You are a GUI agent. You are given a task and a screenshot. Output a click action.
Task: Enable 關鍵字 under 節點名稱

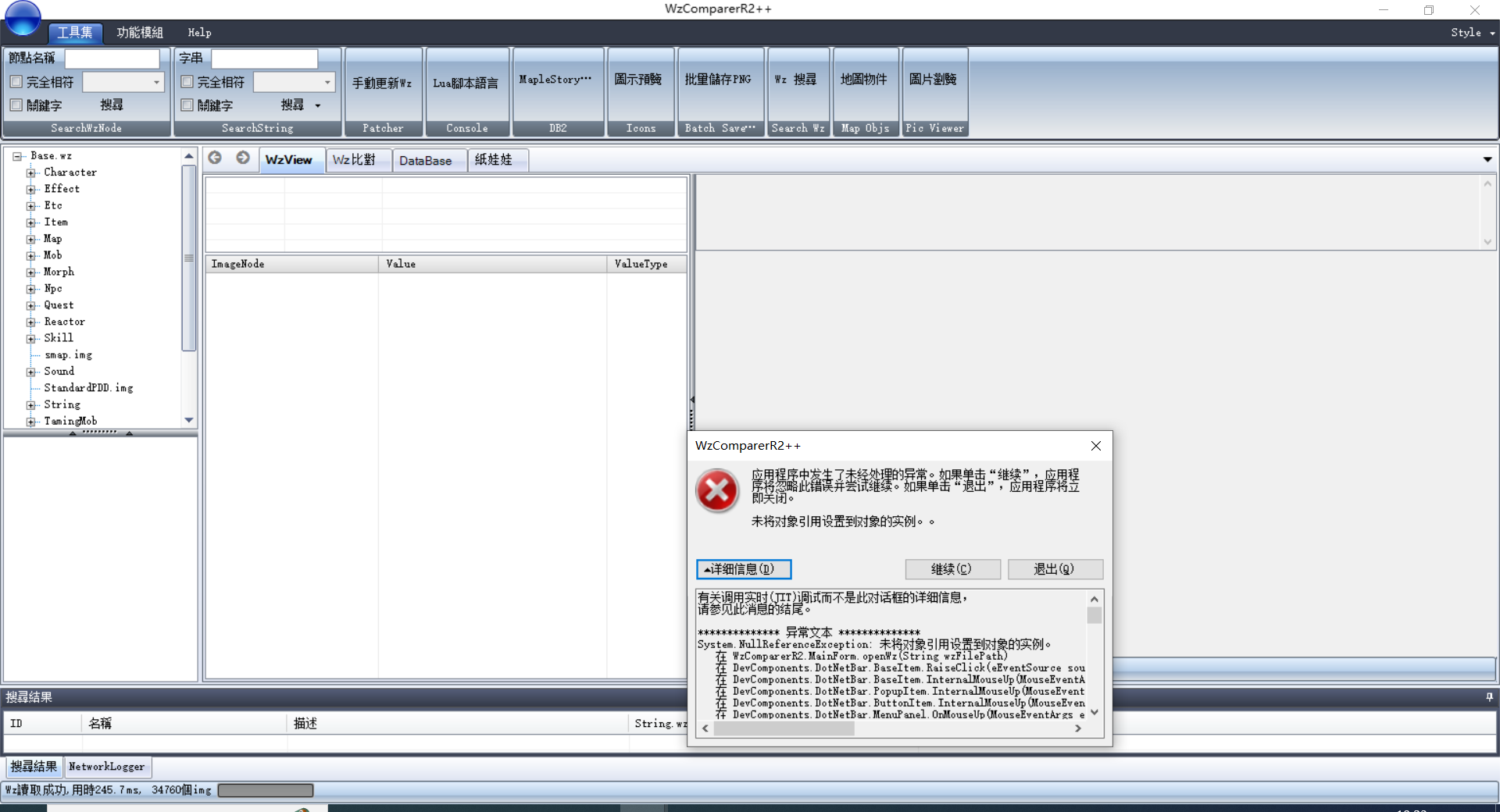click(16, 105)
